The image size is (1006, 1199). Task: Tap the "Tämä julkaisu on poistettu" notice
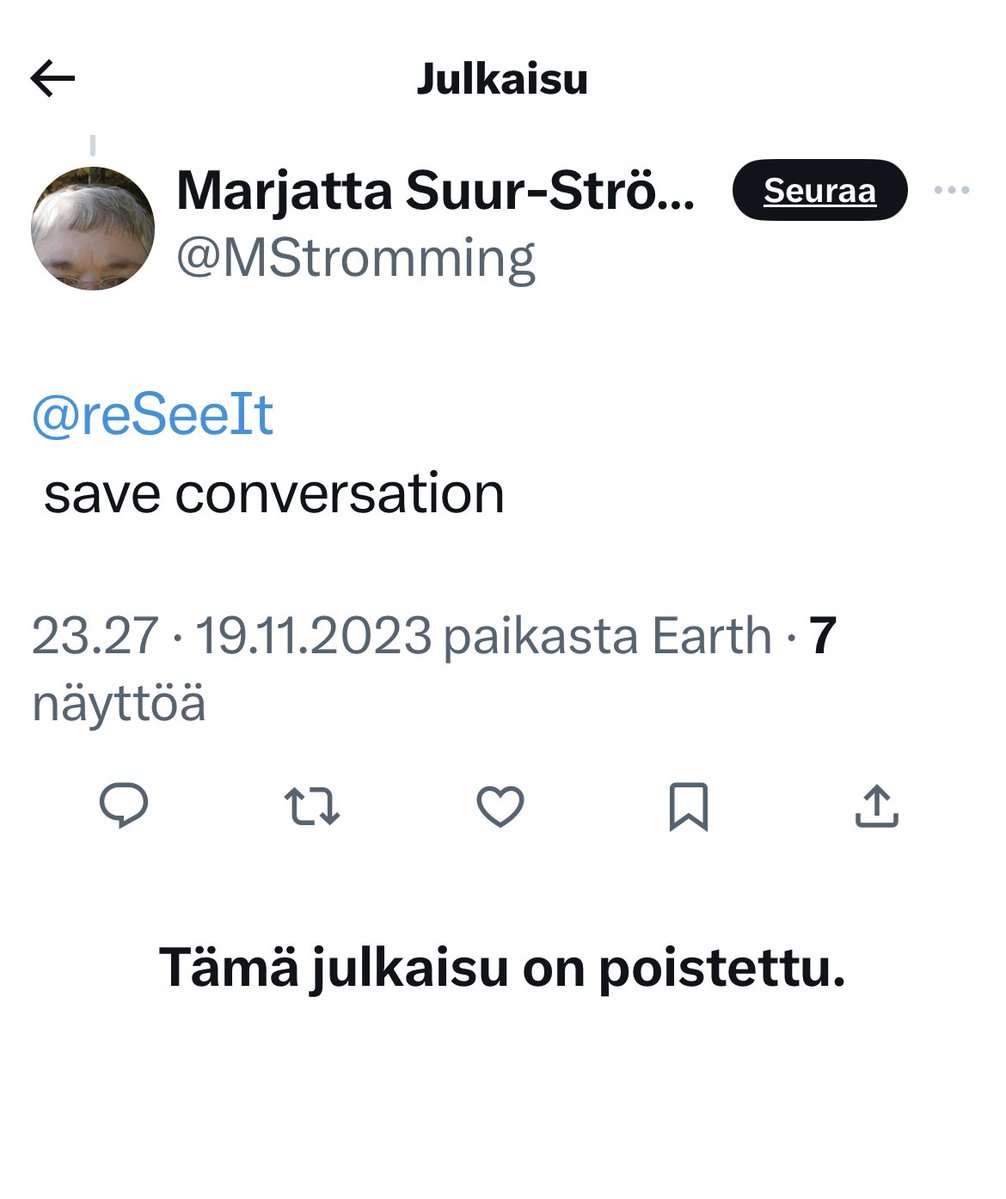pyautogui.click(x=502, y=968)
